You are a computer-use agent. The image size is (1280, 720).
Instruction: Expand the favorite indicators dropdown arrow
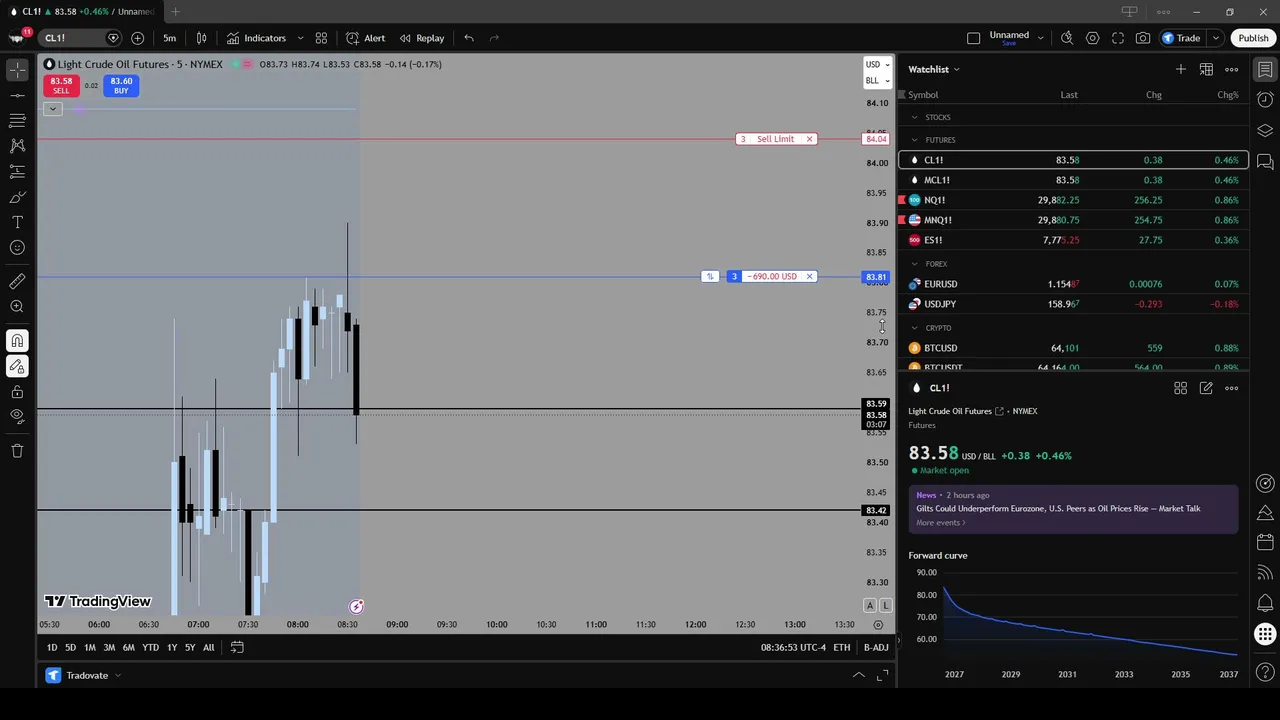298,38
